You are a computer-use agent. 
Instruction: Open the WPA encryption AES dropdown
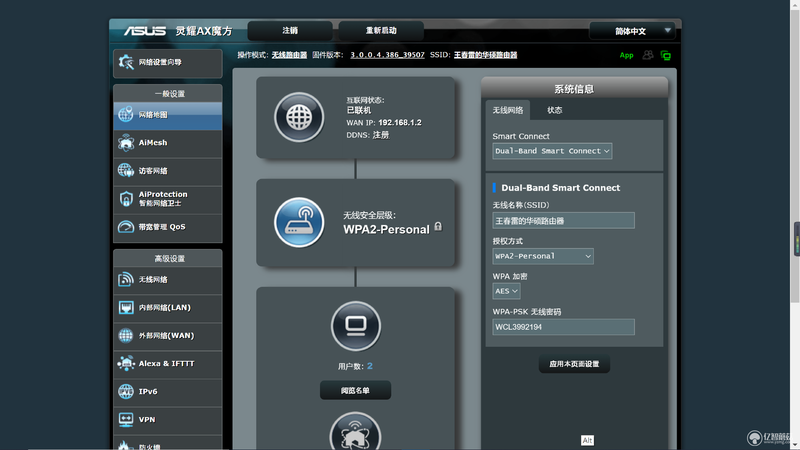[506, 291]
